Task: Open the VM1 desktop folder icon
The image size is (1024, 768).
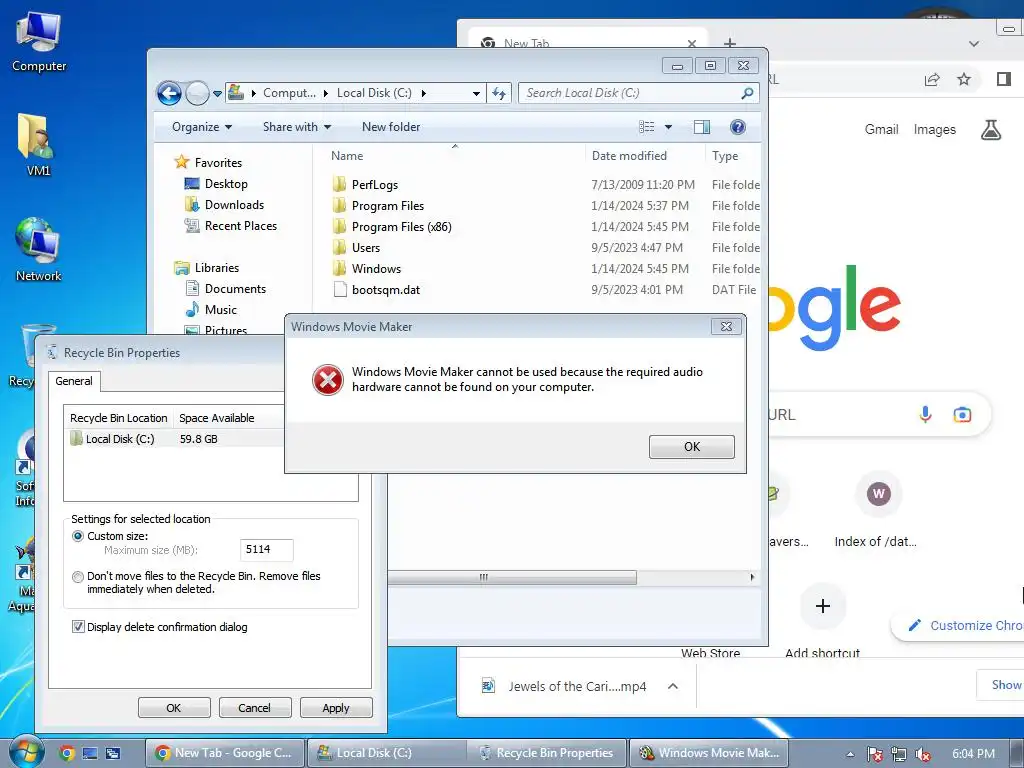Action: (39, 145)
